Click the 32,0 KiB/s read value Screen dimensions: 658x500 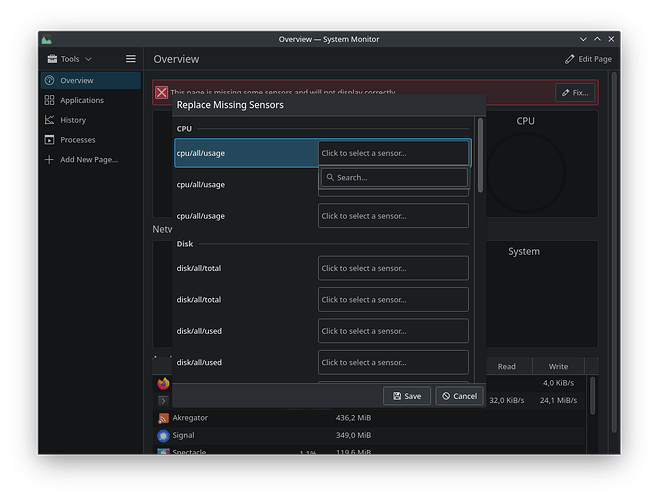507,401
